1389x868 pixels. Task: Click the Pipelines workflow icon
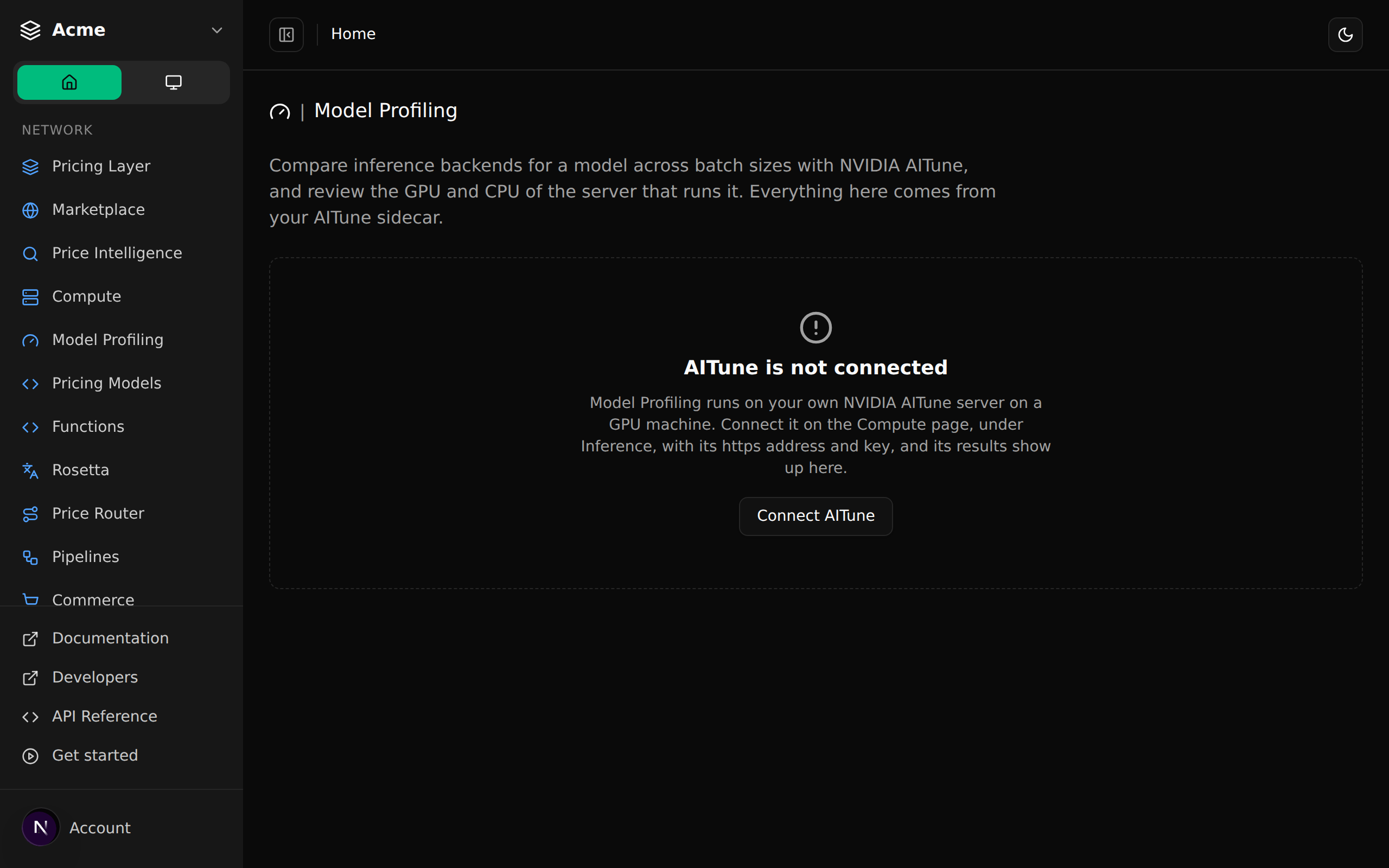(x=30, y=558)
